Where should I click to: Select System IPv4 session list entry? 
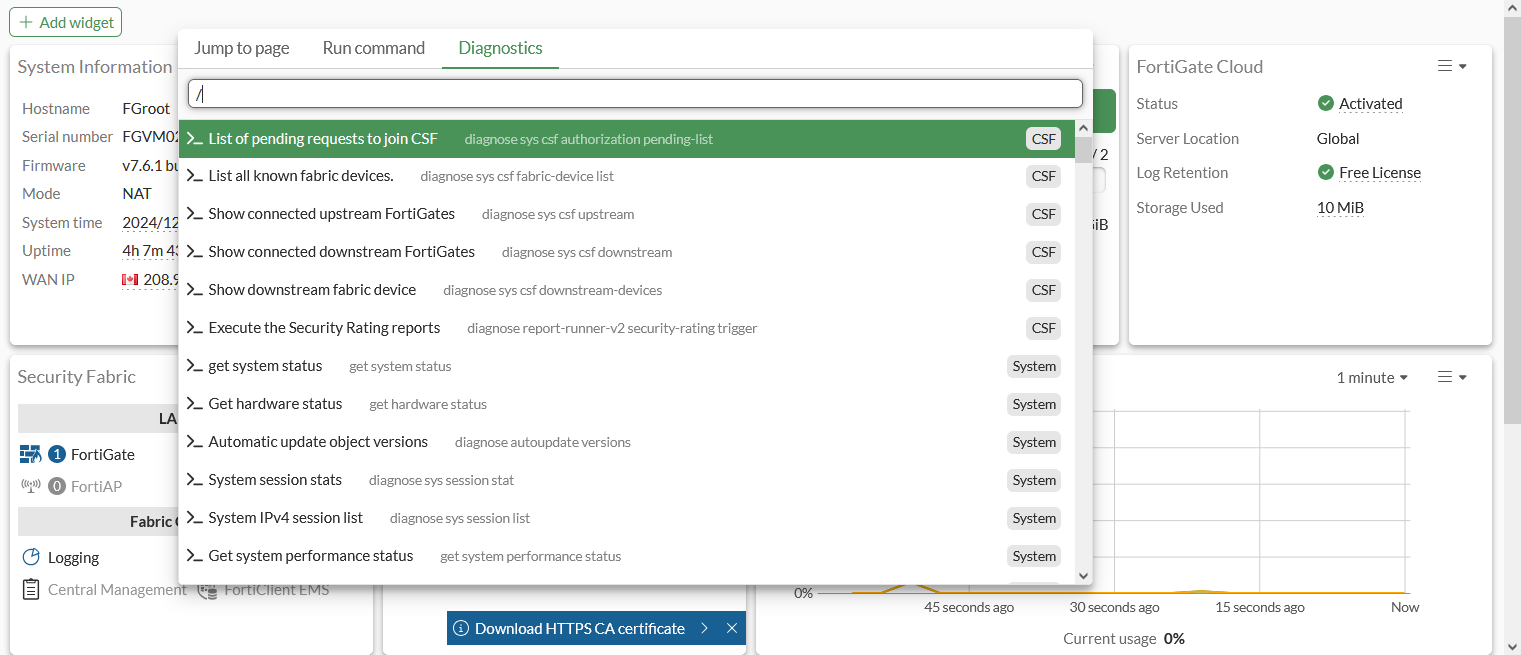(x=627, y=518)
